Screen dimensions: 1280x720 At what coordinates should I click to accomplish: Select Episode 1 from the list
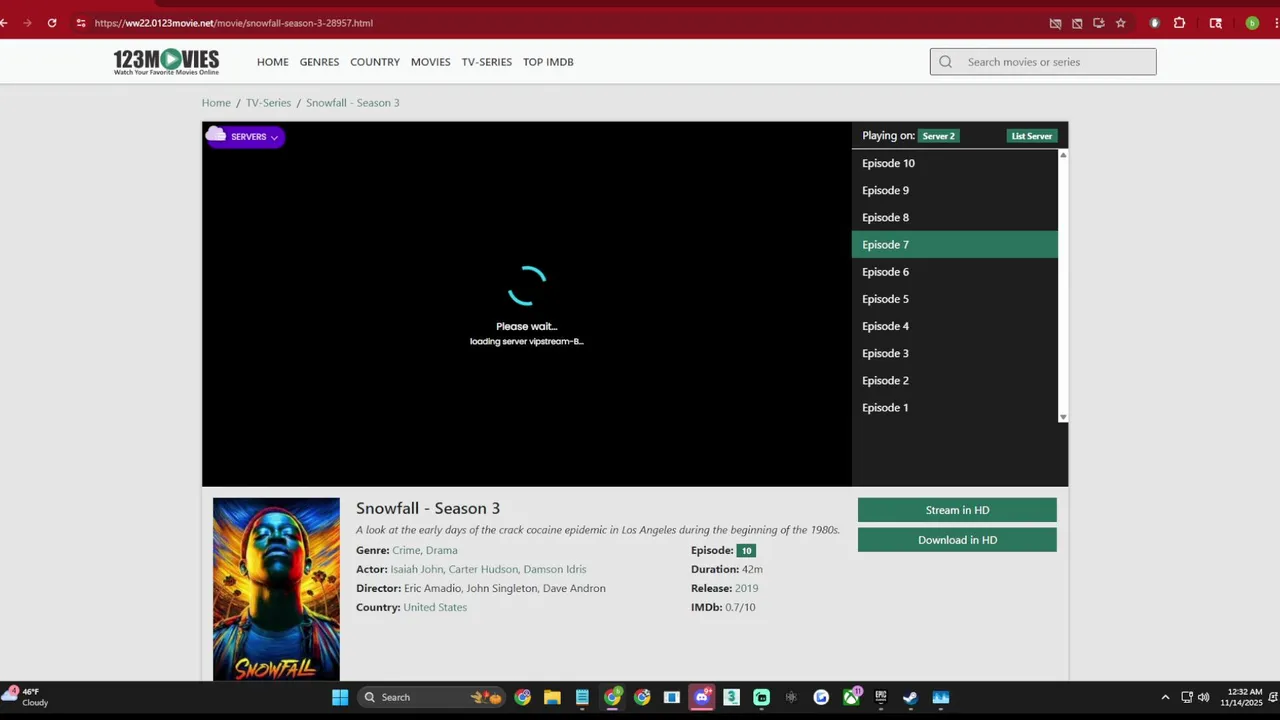[x=954, y=407]
